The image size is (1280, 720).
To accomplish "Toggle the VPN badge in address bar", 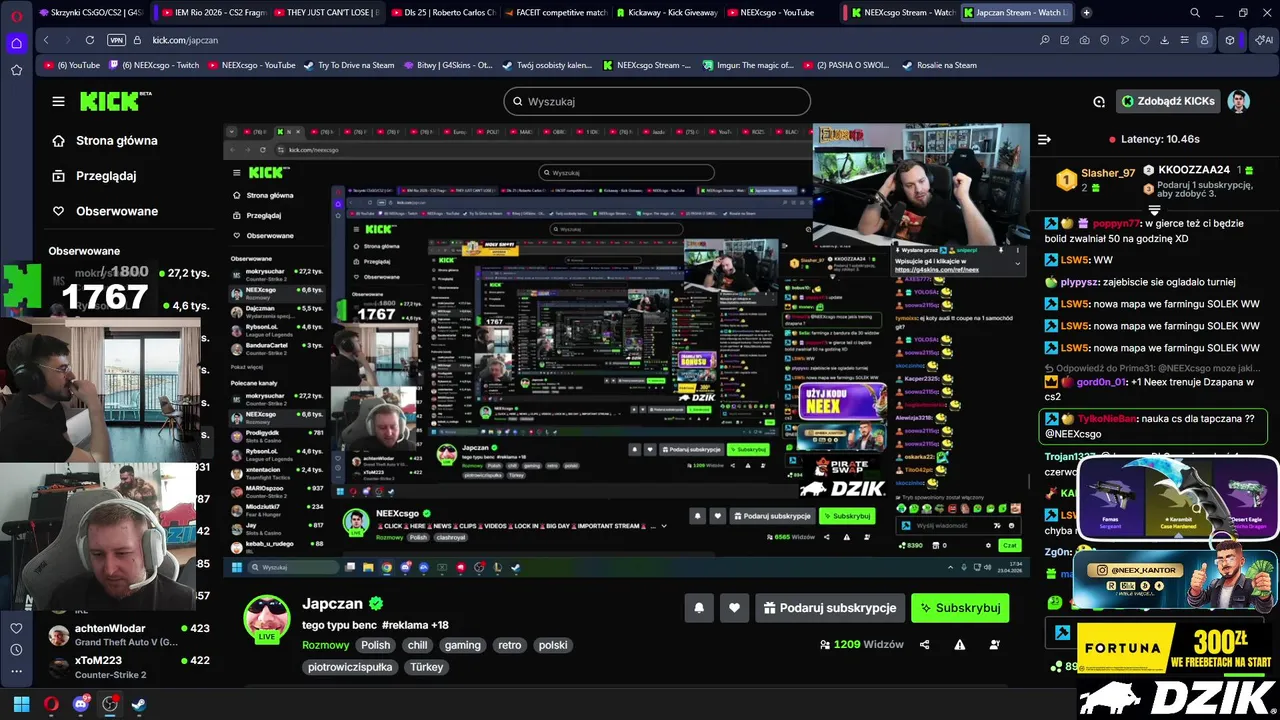I will 116,40.
